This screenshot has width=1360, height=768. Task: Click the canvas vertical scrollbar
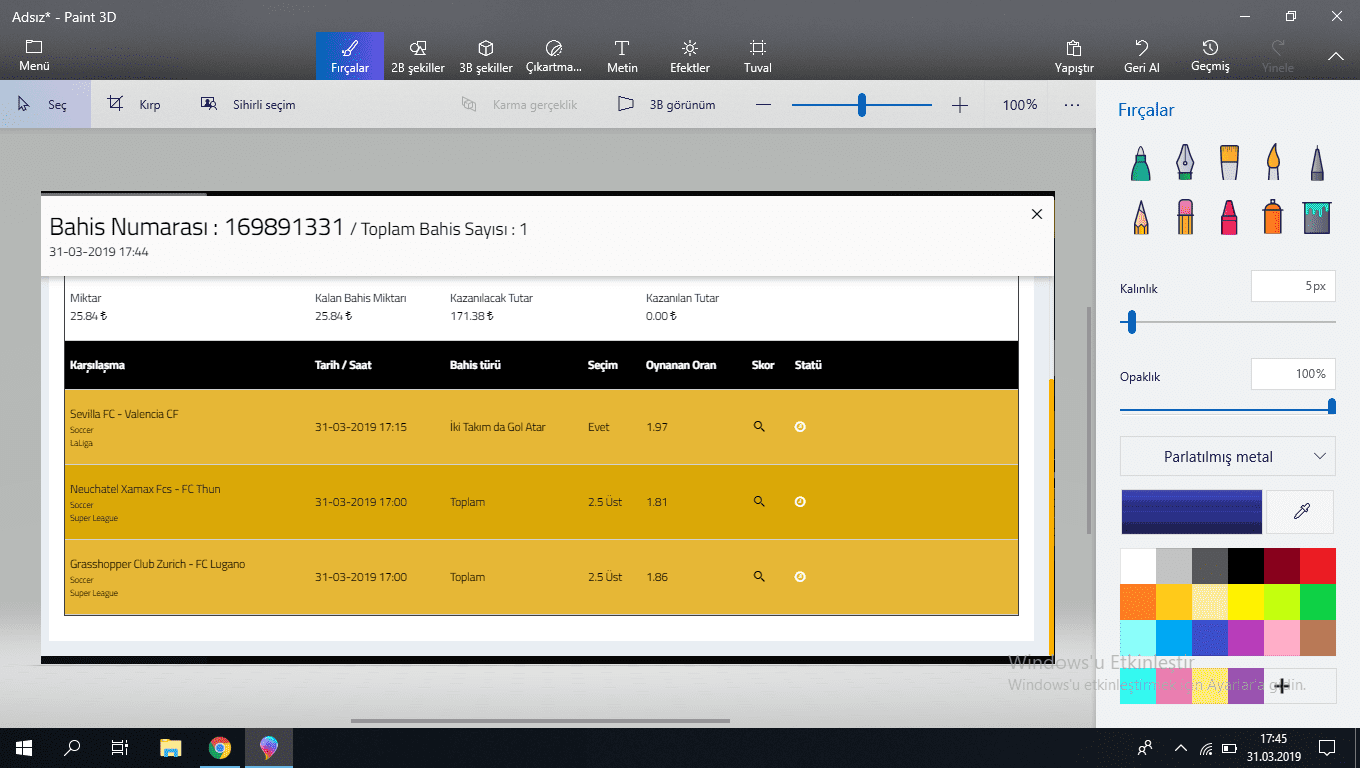(1089, 418)
